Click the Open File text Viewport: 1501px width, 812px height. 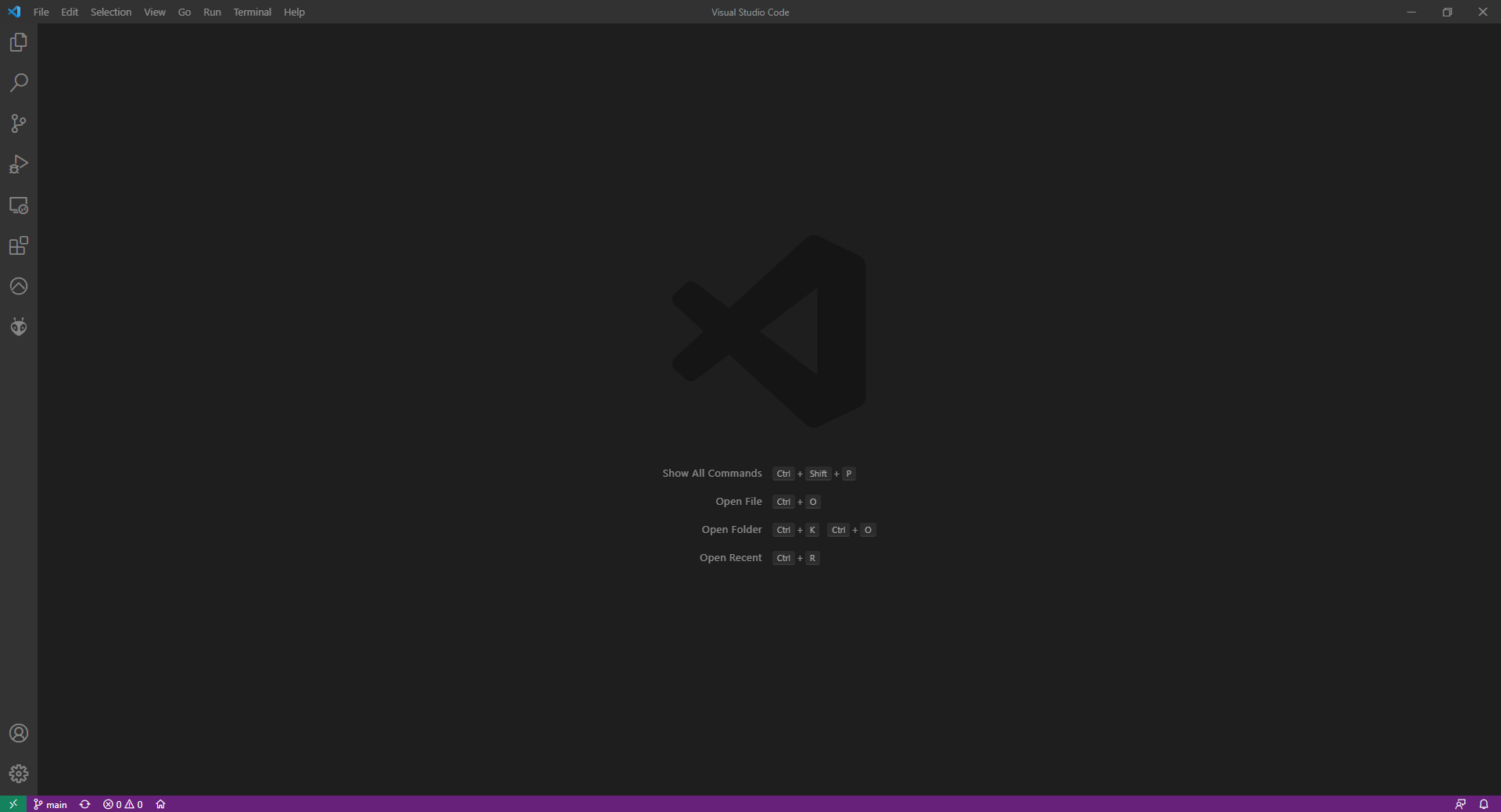[x=739, y=502]
